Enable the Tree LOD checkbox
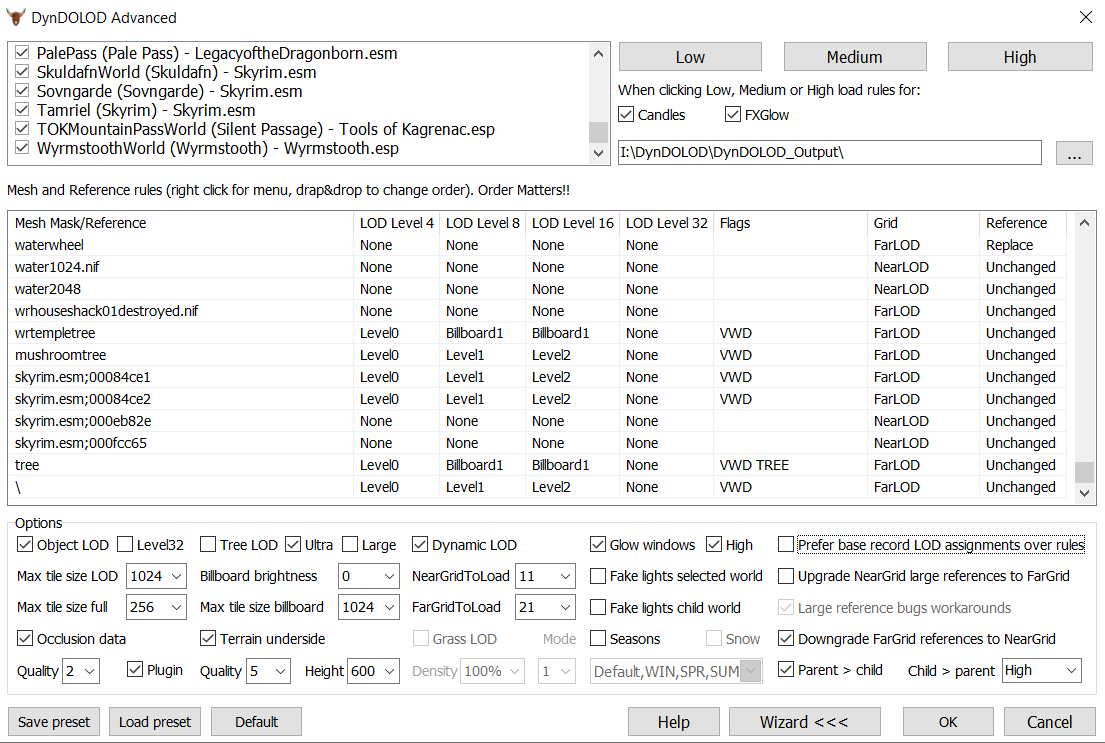Screen dimensions: 1105x743 tap(208, 545)
